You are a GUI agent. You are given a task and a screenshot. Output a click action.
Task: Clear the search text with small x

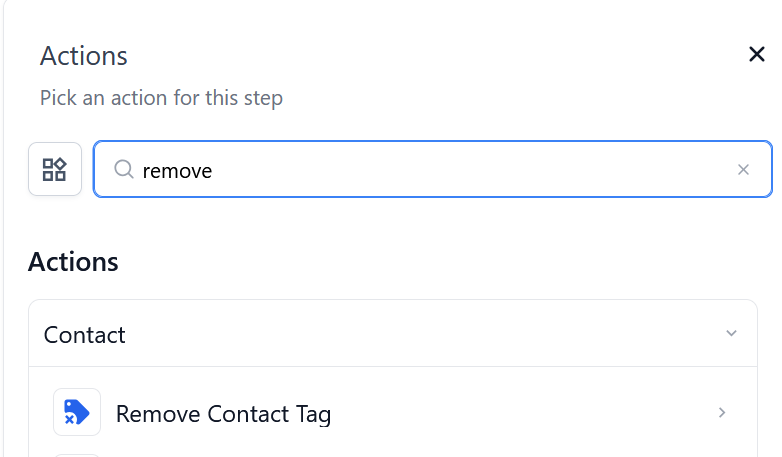pos(743,170)
